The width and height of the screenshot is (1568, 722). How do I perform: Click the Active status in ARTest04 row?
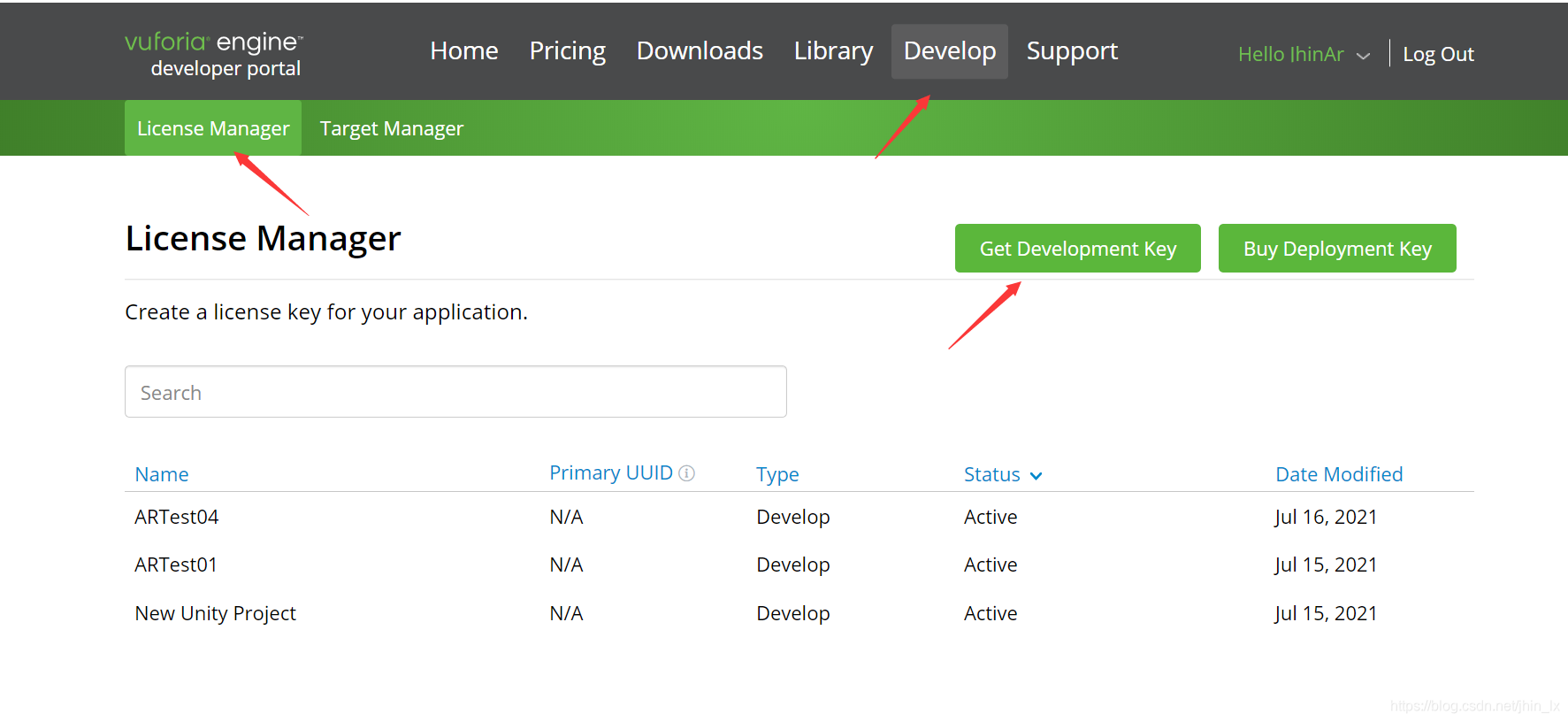click(991, 517)
